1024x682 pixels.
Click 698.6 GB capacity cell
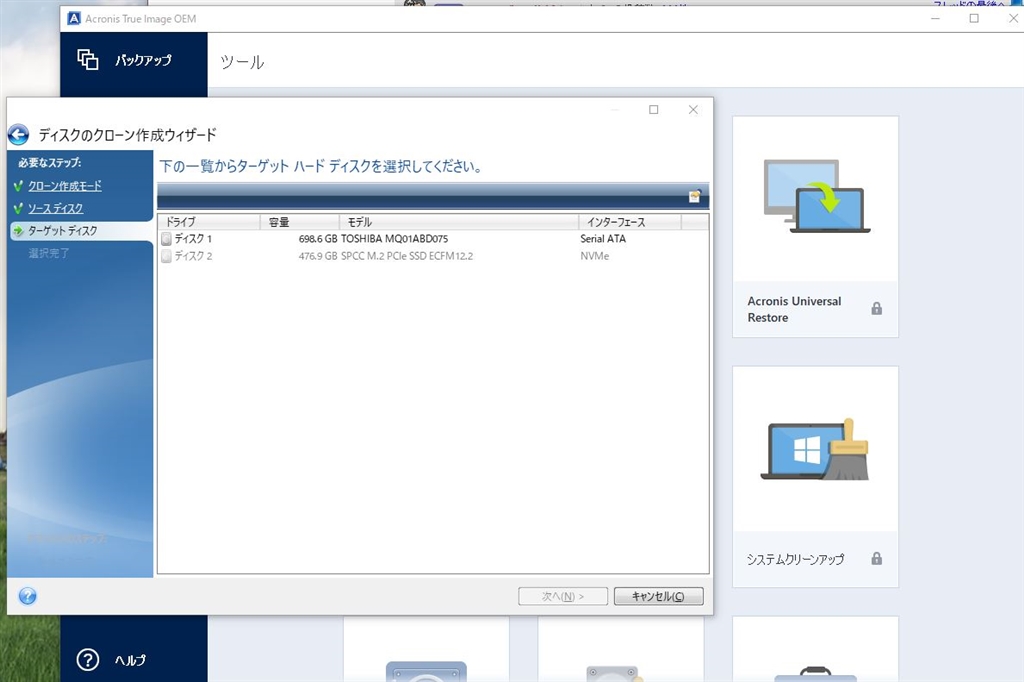318,239
